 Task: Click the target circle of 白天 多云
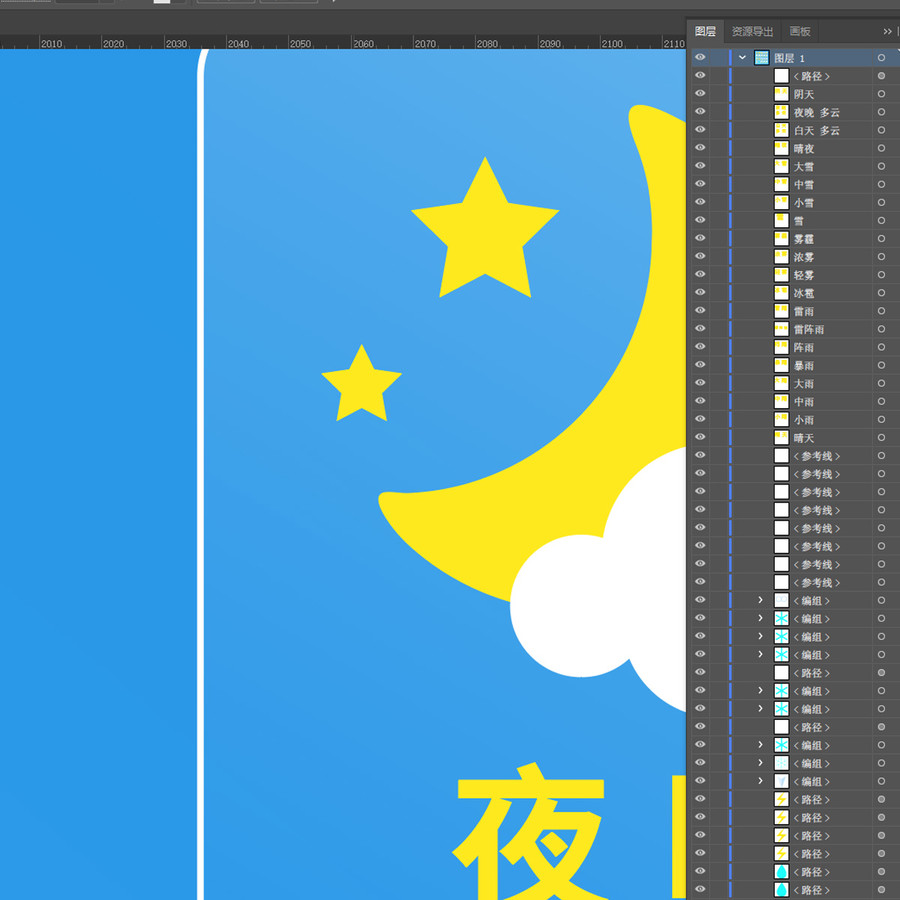(x=881, y=130)
